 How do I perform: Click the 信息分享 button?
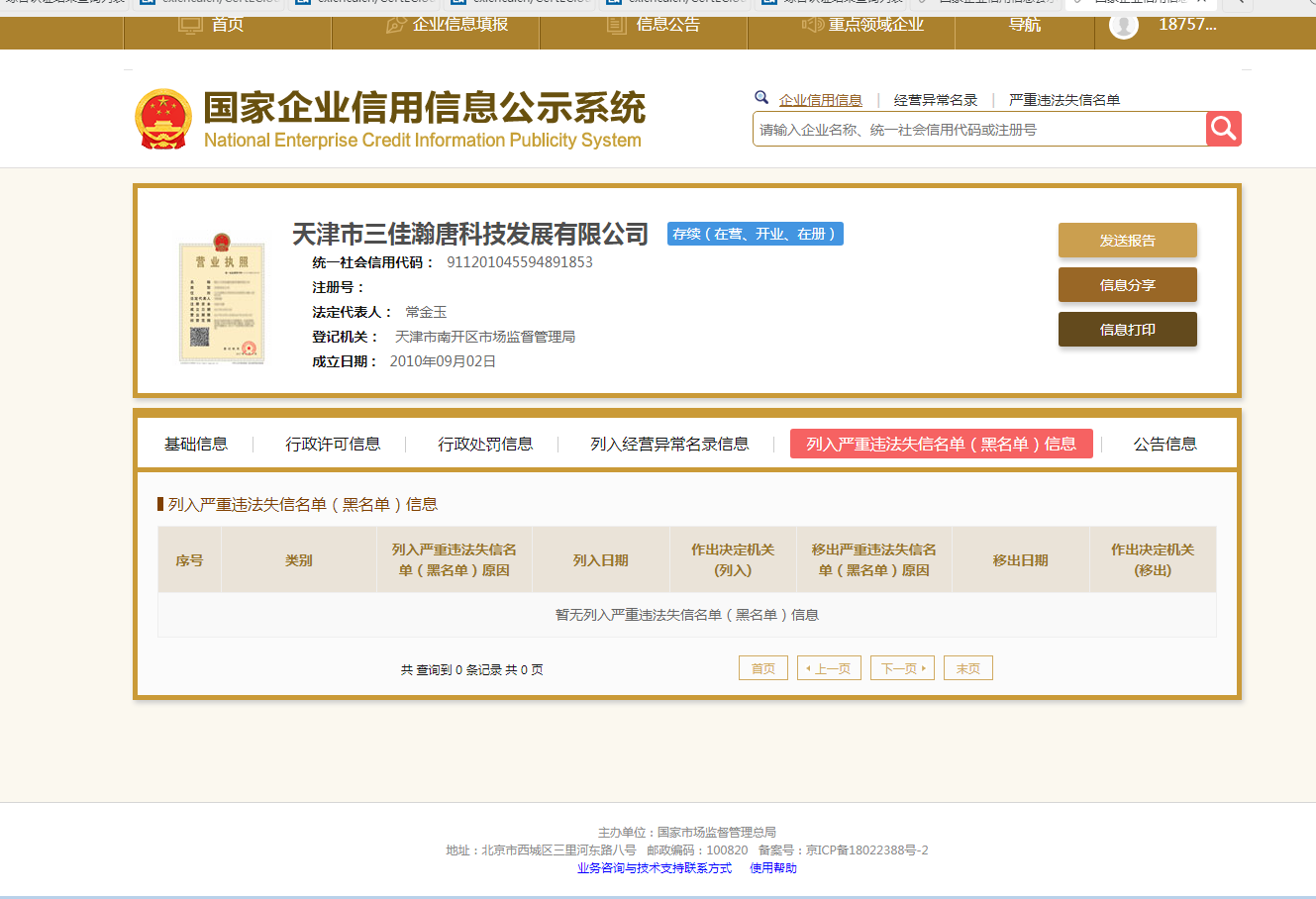point(1128,285)
